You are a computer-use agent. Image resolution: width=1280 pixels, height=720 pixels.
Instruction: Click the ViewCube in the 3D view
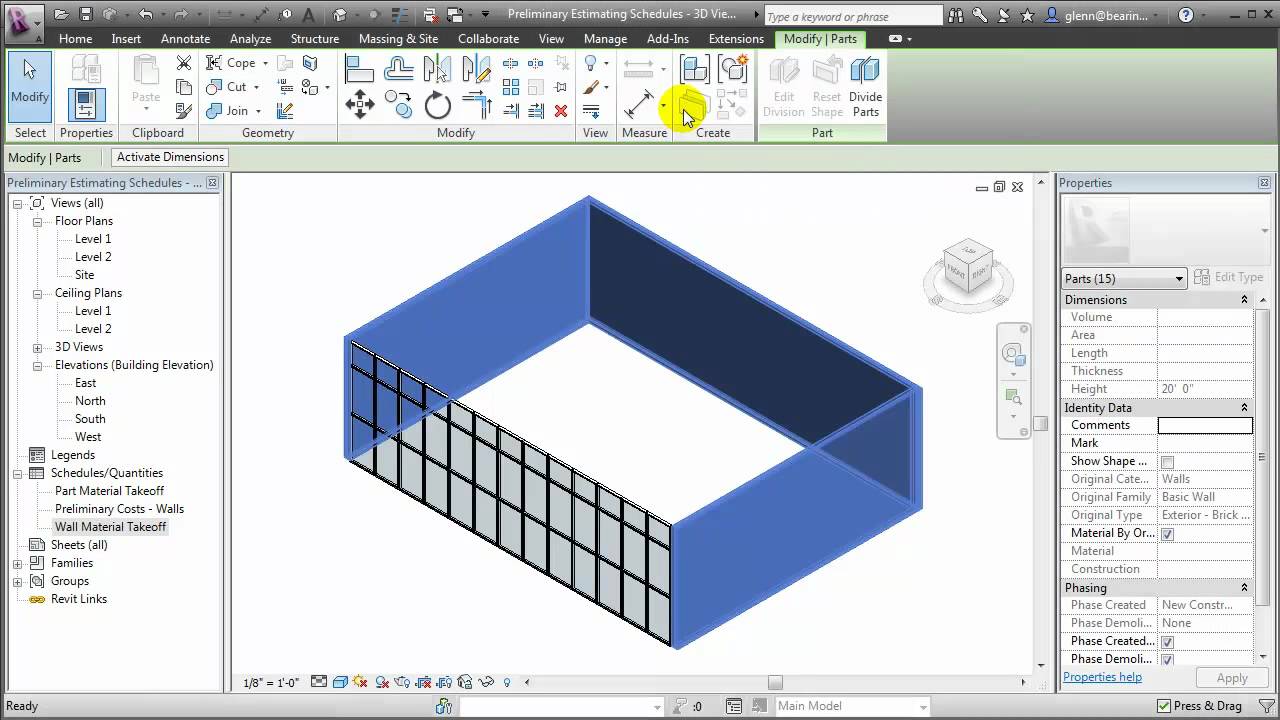[x=968, y=267]
